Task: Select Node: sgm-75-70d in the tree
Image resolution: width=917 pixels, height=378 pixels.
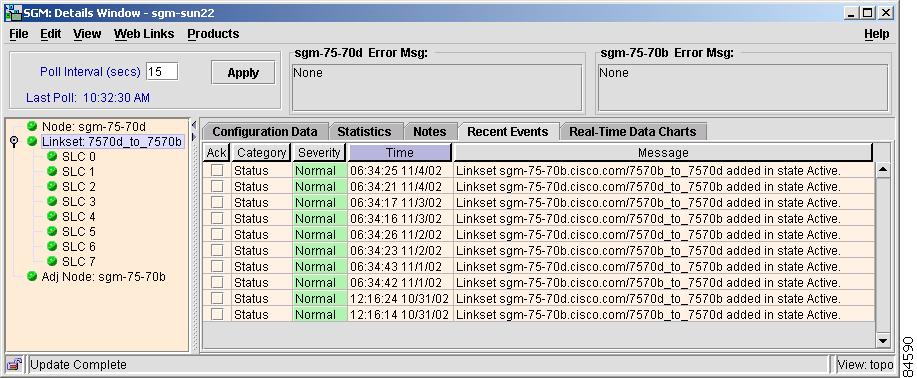Action: 94,126
